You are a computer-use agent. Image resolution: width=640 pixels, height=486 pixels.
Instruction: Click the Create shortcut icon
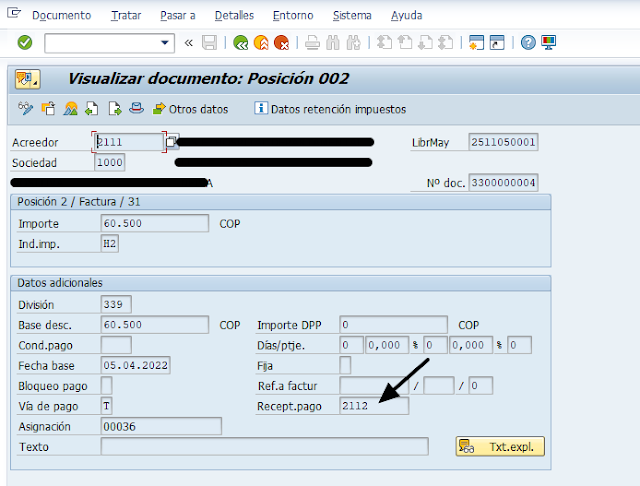coord(497,43)
